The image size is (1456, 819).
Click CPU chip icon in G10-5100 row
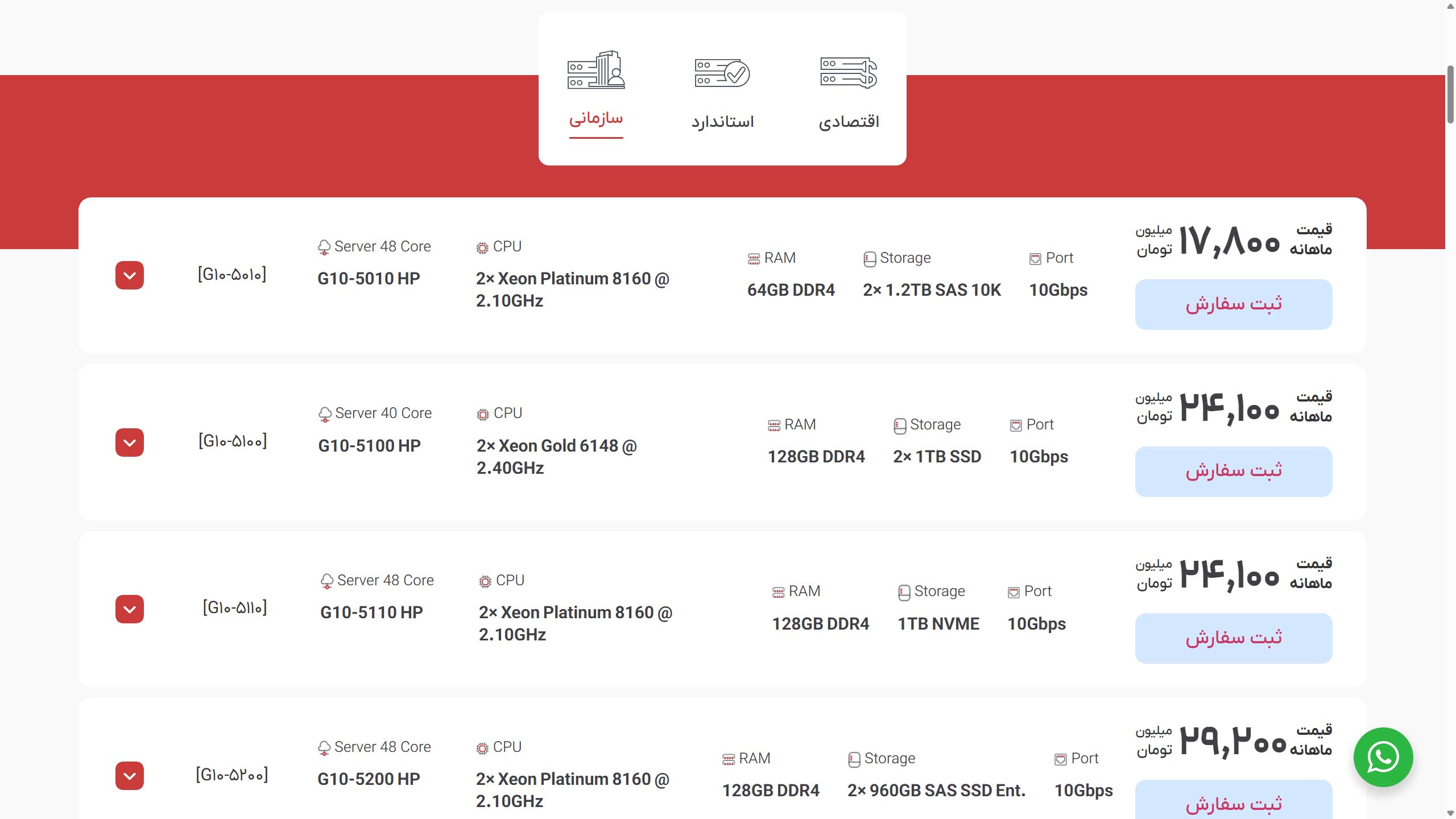click(x=483, y=415)
